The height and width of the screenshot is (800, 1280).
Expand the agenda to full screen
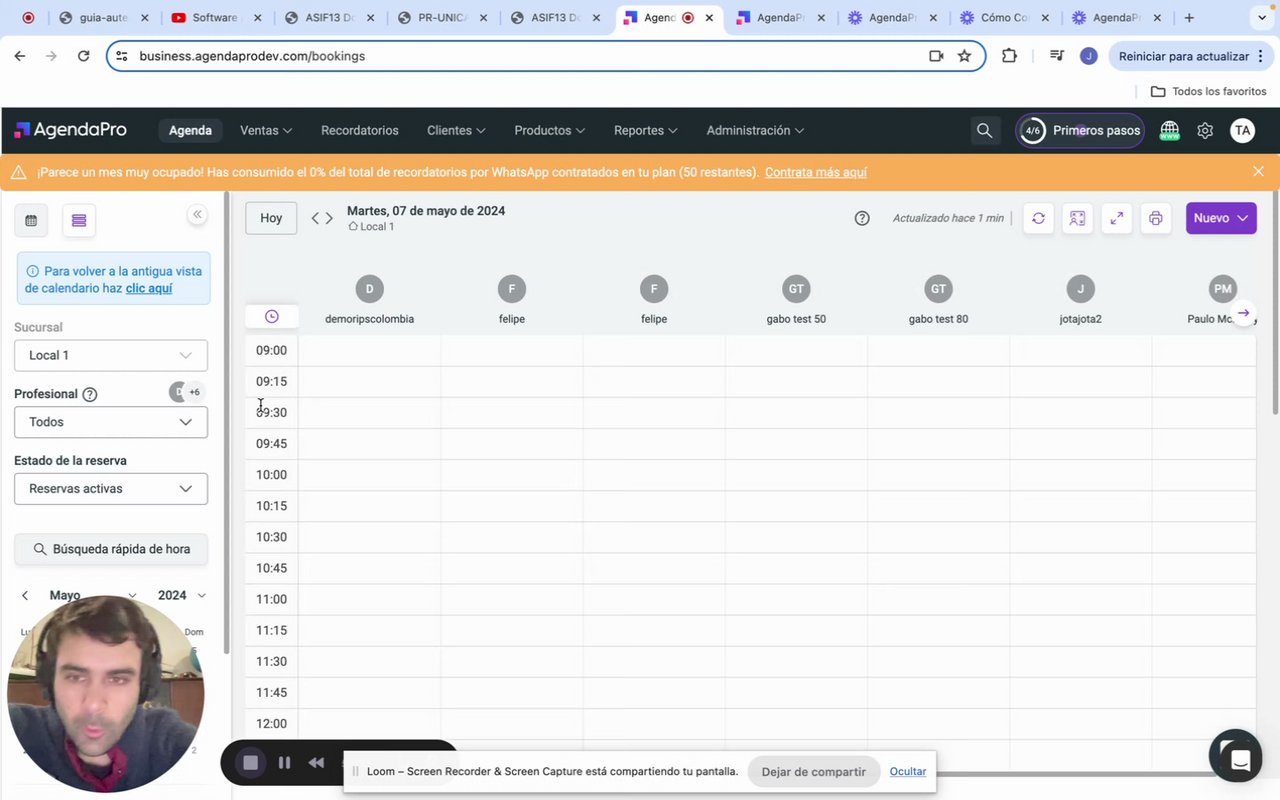tap(1116, 218)
